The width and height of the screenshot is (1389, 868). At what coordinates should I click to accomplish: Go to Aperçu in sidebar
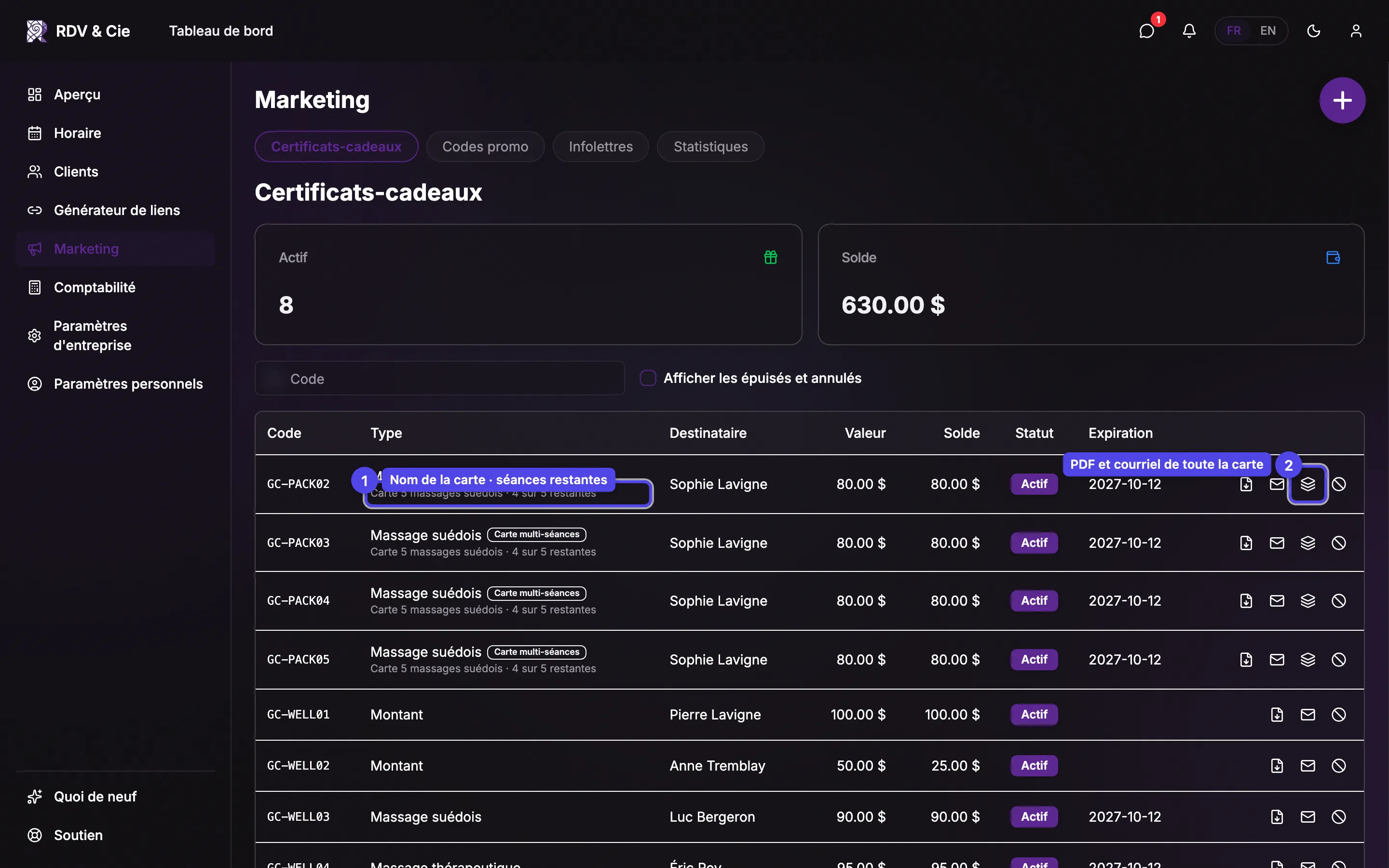point(115,95)
